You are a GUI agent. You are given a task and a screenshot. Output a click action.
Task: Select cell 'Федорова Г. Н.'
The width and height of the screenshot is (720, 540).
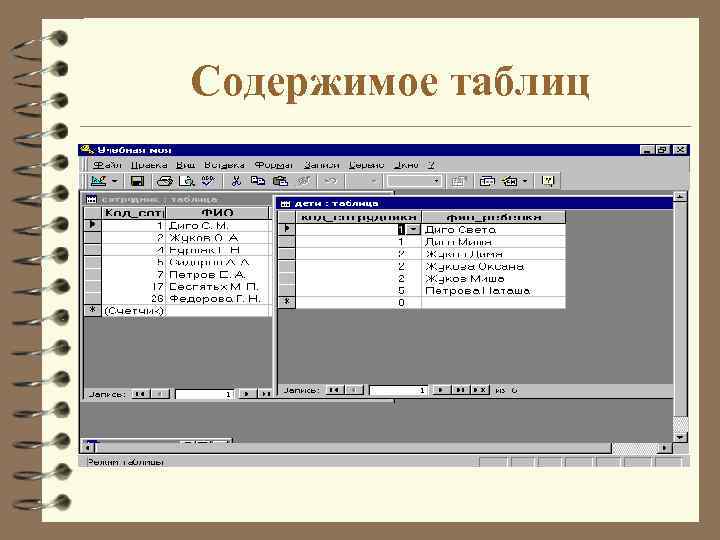[219, 298]
